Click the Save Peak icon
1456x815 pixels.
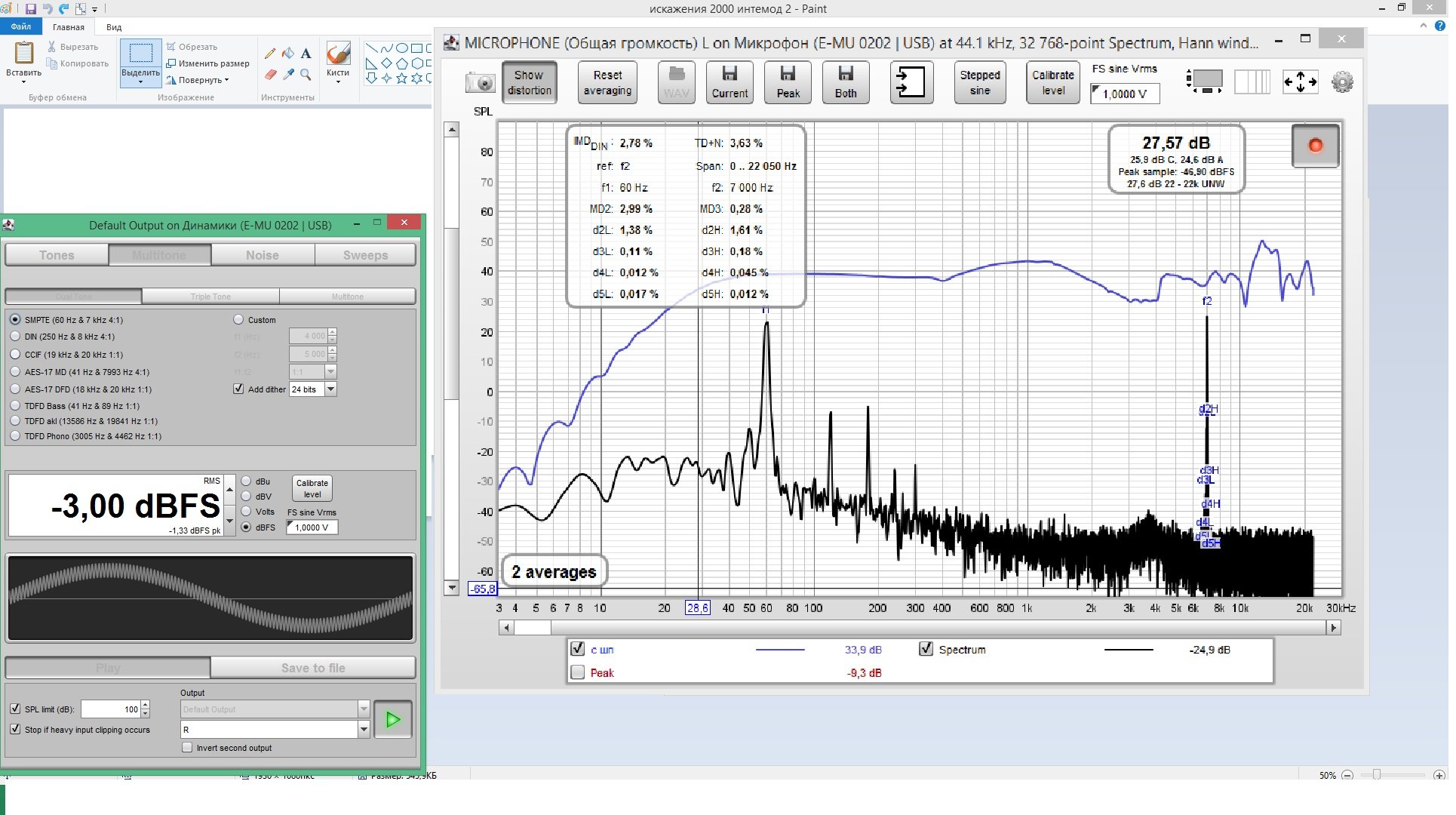tap(788, 82)
